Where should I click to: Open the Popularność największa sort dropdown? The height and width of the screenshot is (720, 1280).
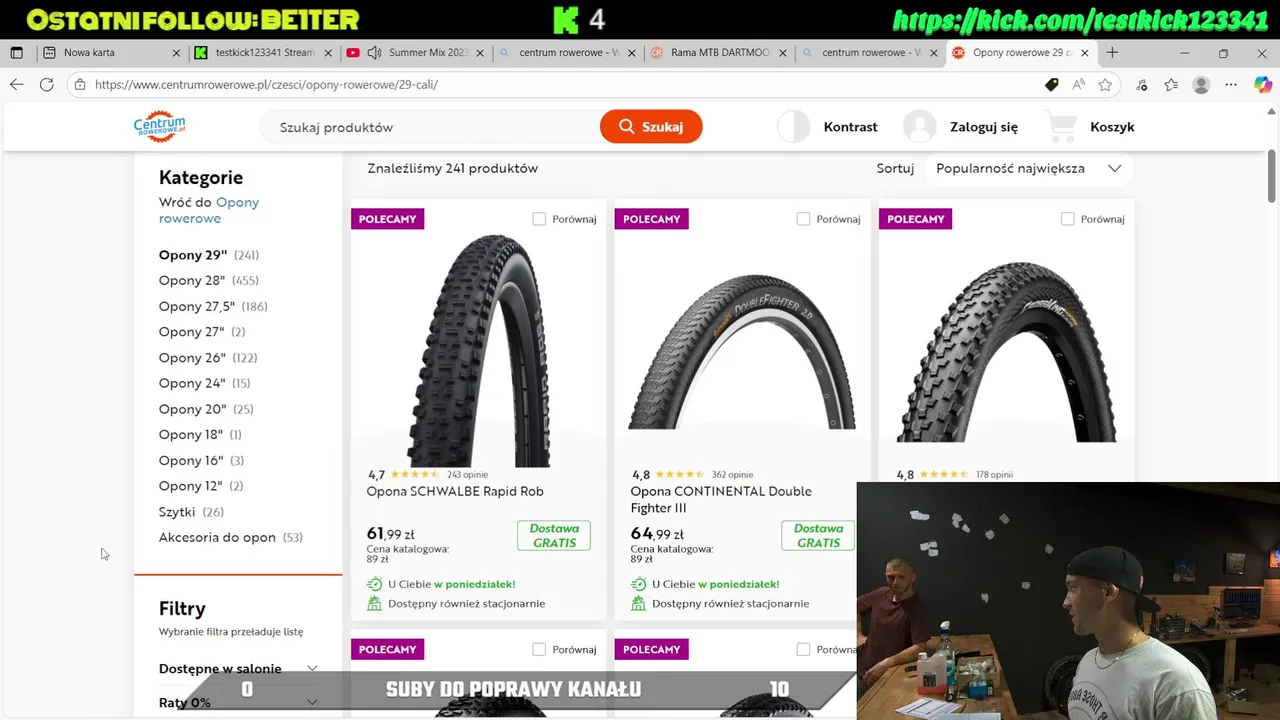click(1028, 168)
